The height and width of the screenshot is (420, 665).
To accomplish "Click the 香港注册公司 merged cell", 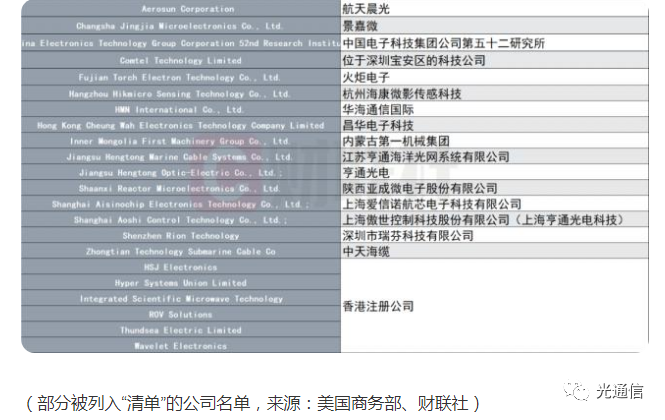I will coord(495,306).
